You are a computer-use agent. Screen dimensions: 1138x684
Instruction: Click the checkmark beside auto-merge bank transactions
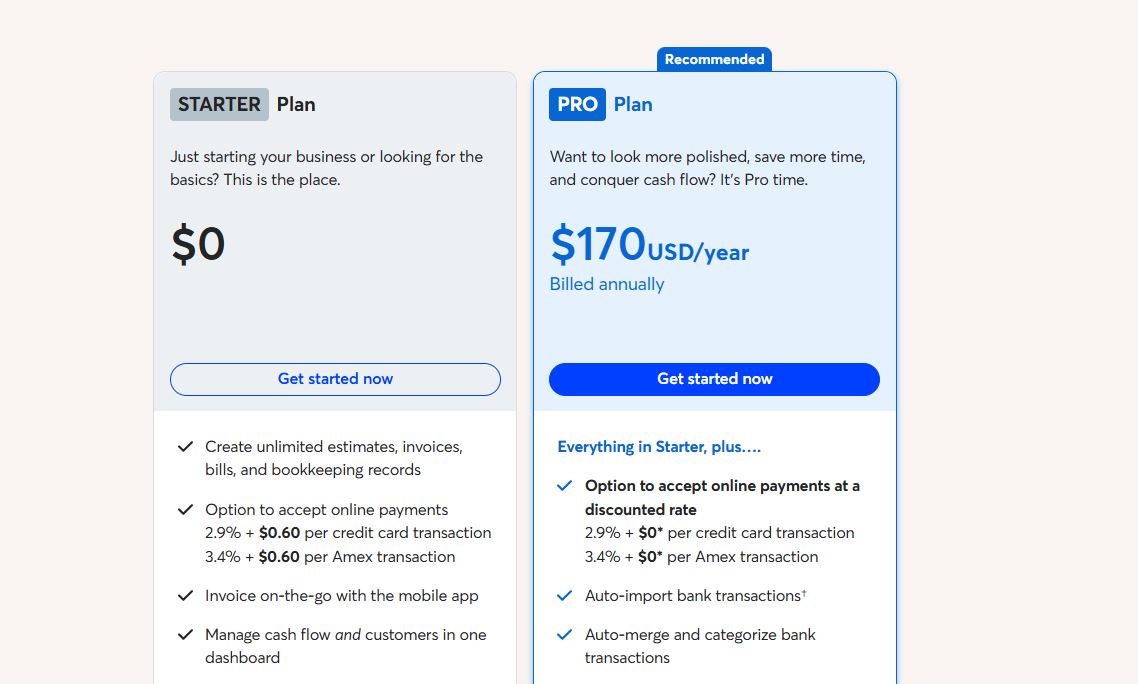click(x=564, y=634)
